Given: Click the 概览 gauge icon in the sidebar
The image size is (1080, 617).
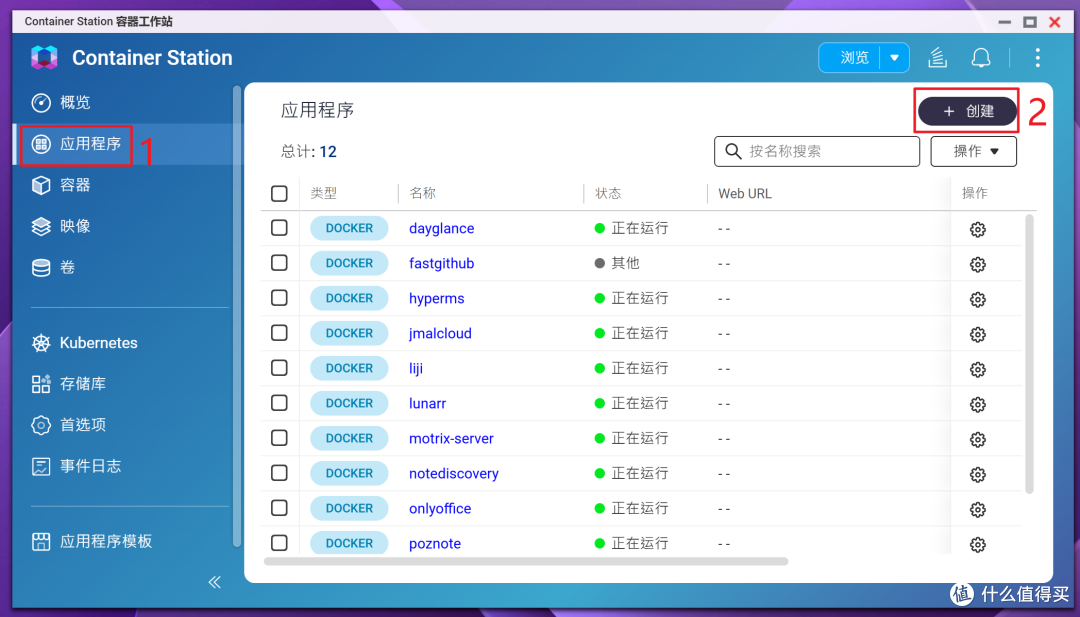Looking at the screenshot, I should (x=41, y=103).
